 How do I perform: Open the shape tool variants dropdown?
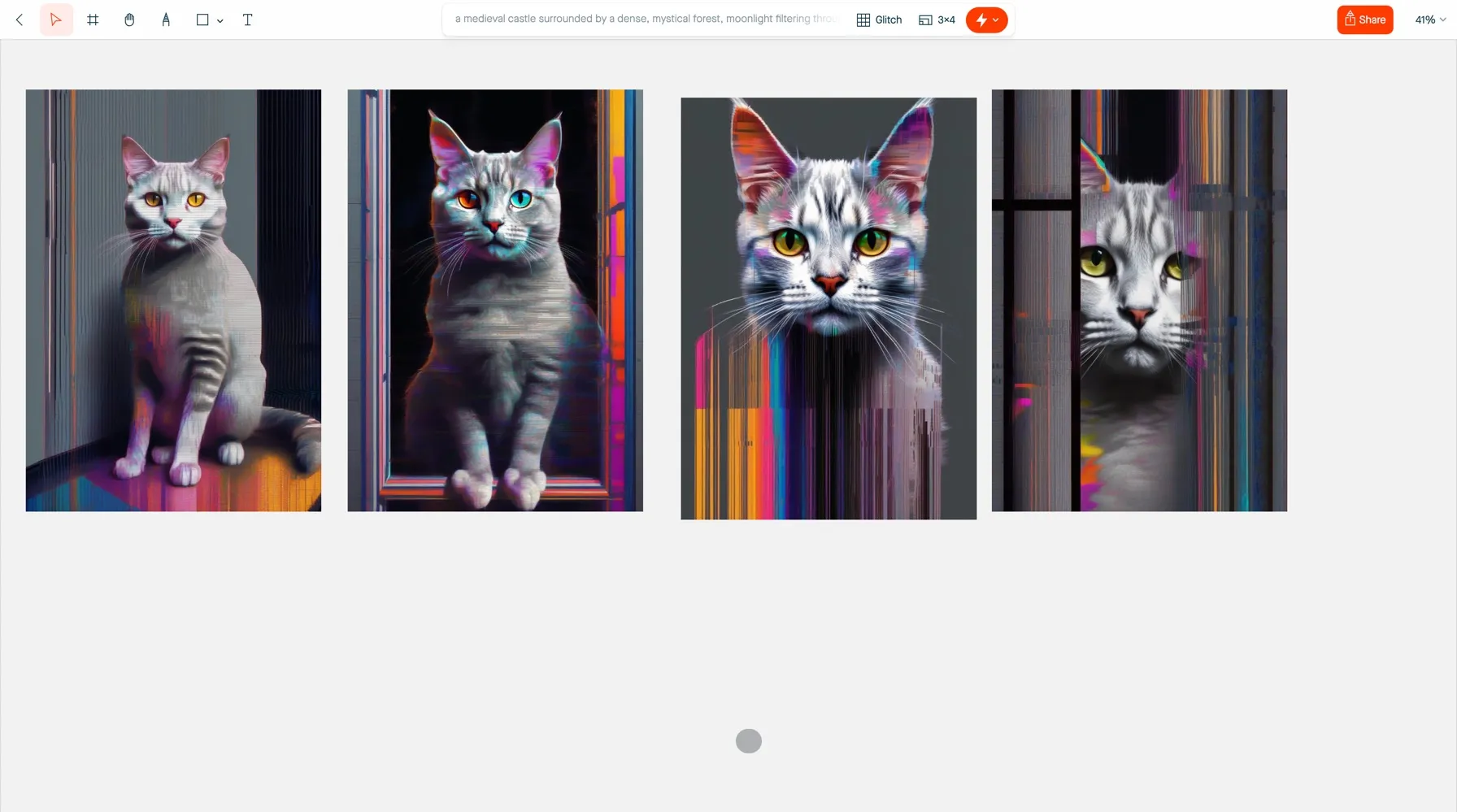pyautogui.click(x=220, y=20)
